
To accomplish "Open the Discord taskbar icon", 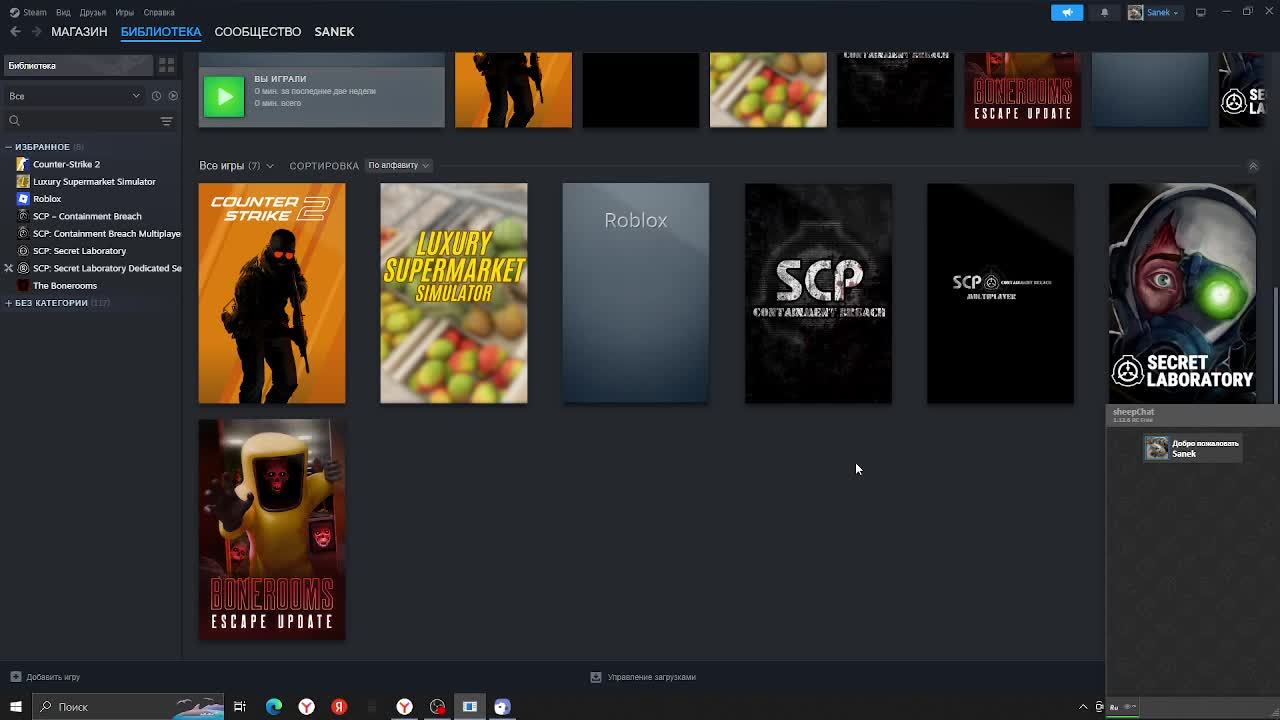I will click(502, 707).
